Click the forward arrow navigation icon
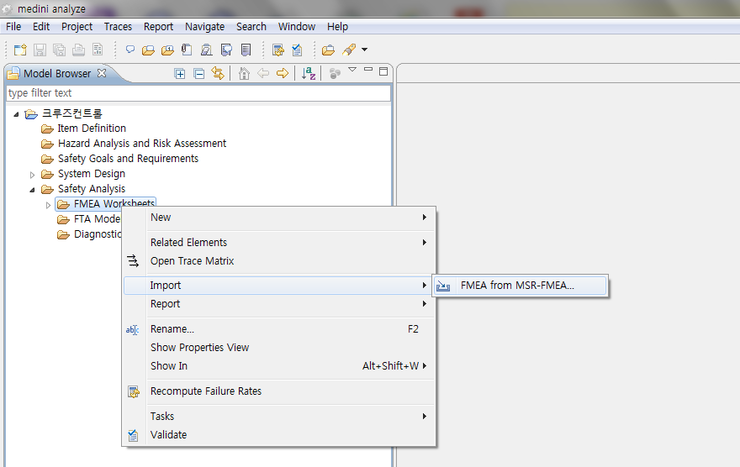Screen dimensions: 740x467 point(283,73)
